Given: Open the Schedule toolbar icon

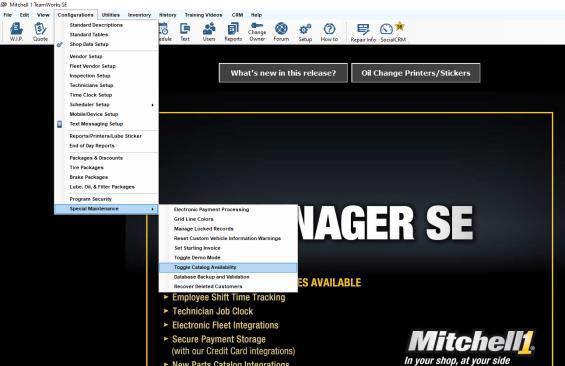Looking at the screenshot, I should click(164, 32).
